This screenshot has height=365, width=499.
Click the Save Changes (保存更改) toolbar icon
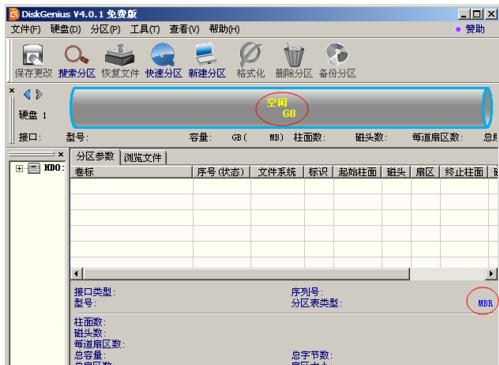33,61
